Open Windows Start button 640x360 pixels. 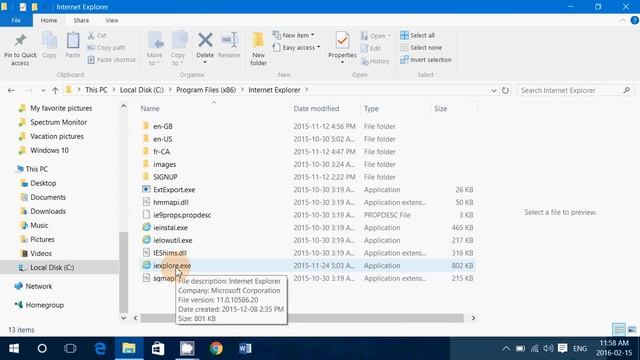point(14,349)
